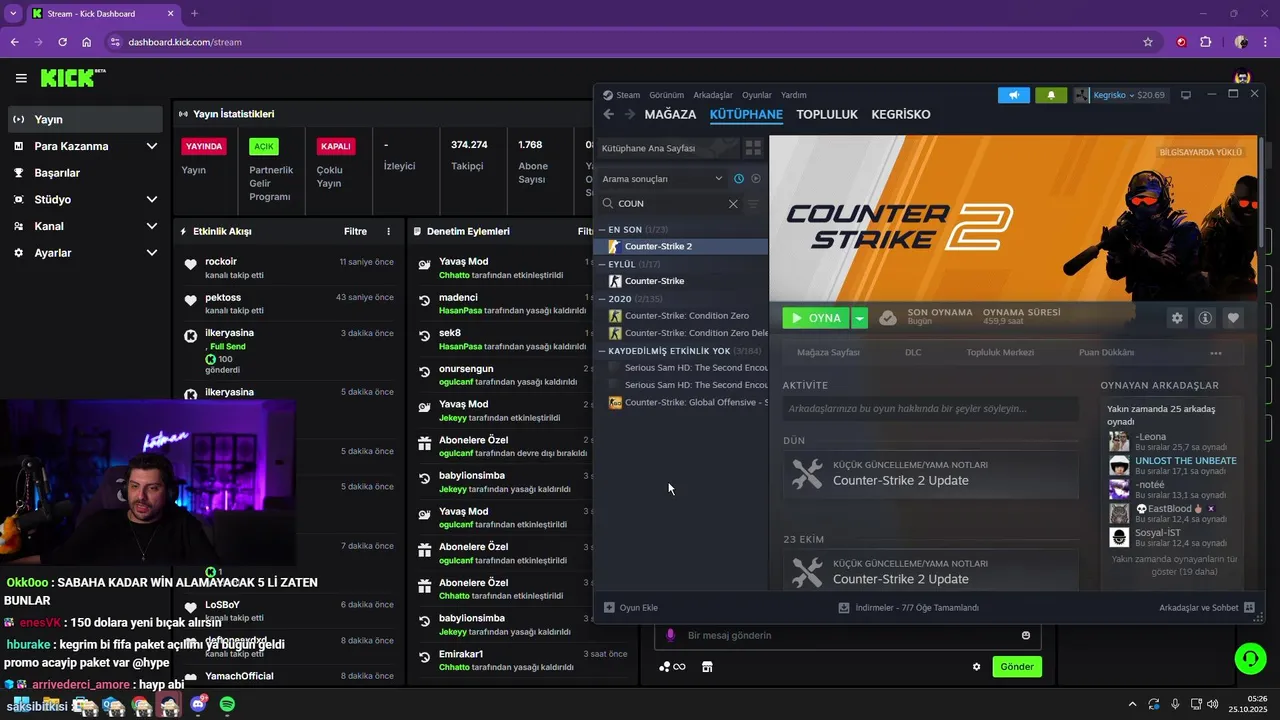Open Yardım menu in Steam

(793, 95)
